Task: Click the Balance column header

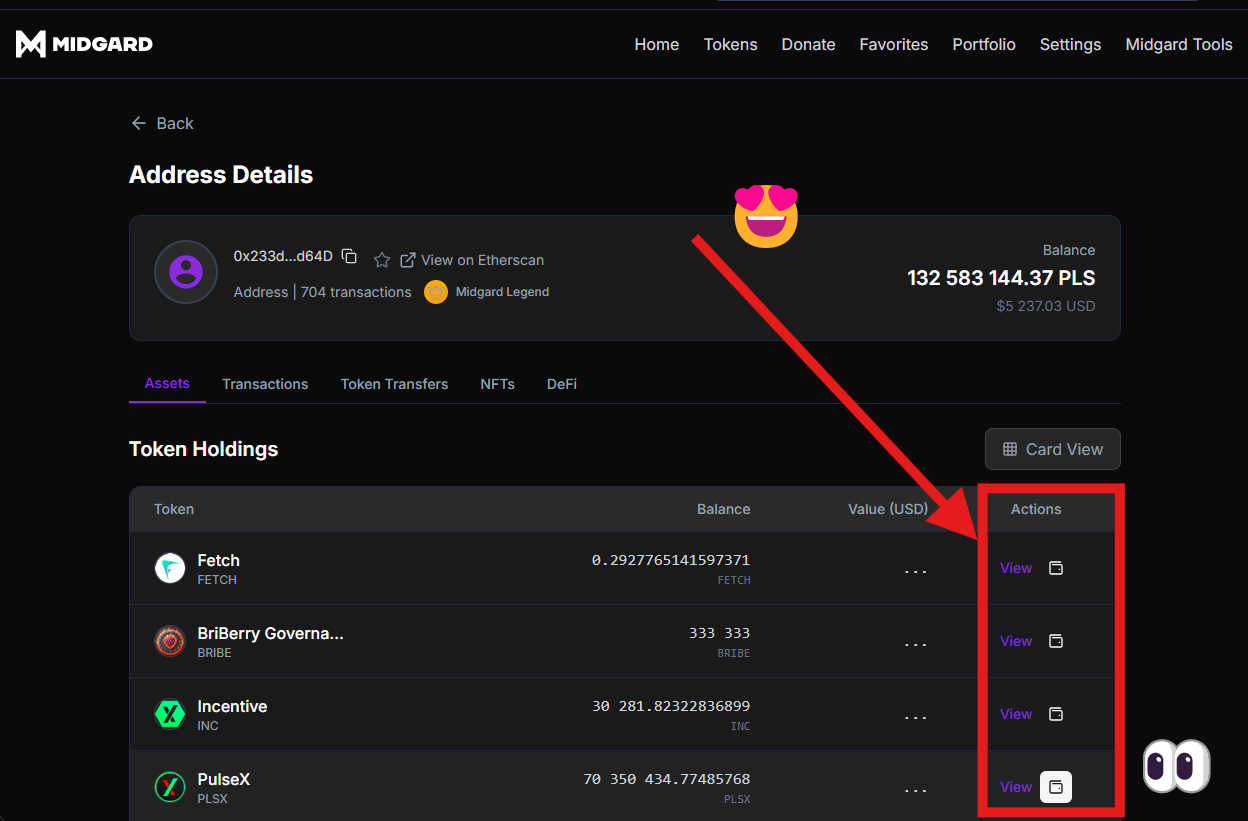Action: pos(723,509)
